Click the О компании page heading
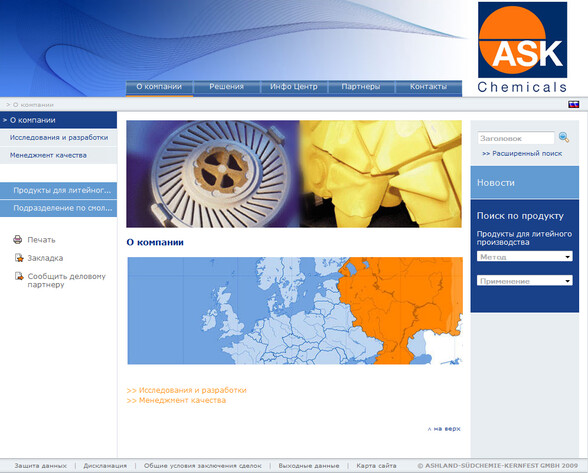Image resolution: width=588 pixels, height=473 pixels. click(x=155, y=242)
